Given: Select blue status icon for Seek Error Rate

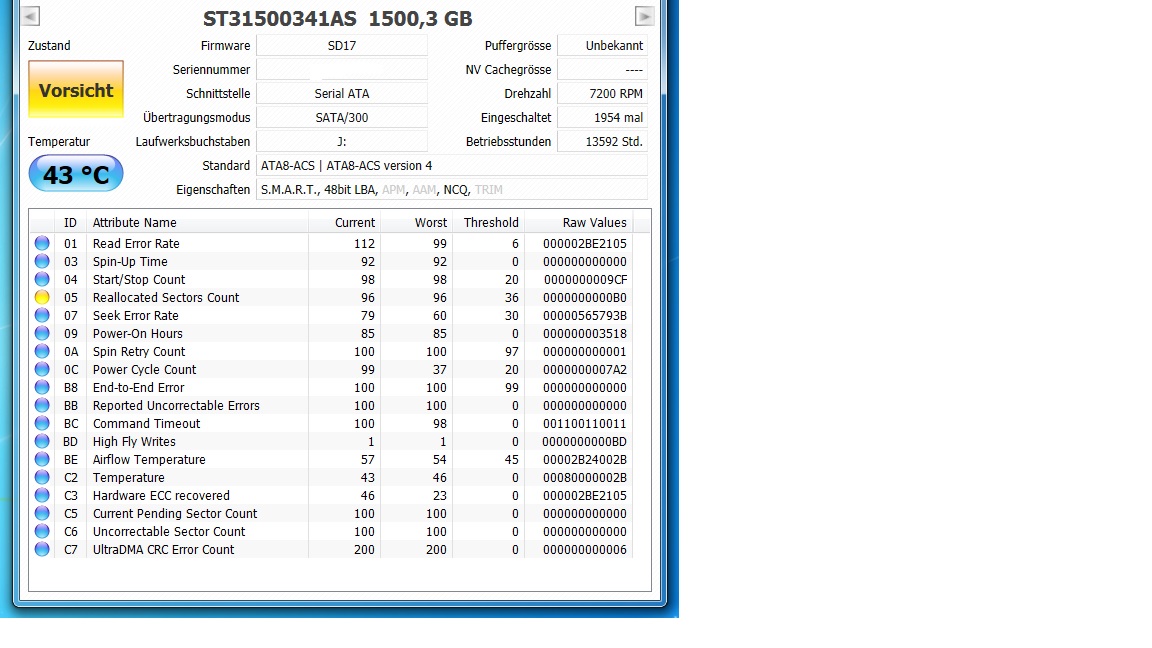Looking at the screenshot, I should click(x=42, y=315).
